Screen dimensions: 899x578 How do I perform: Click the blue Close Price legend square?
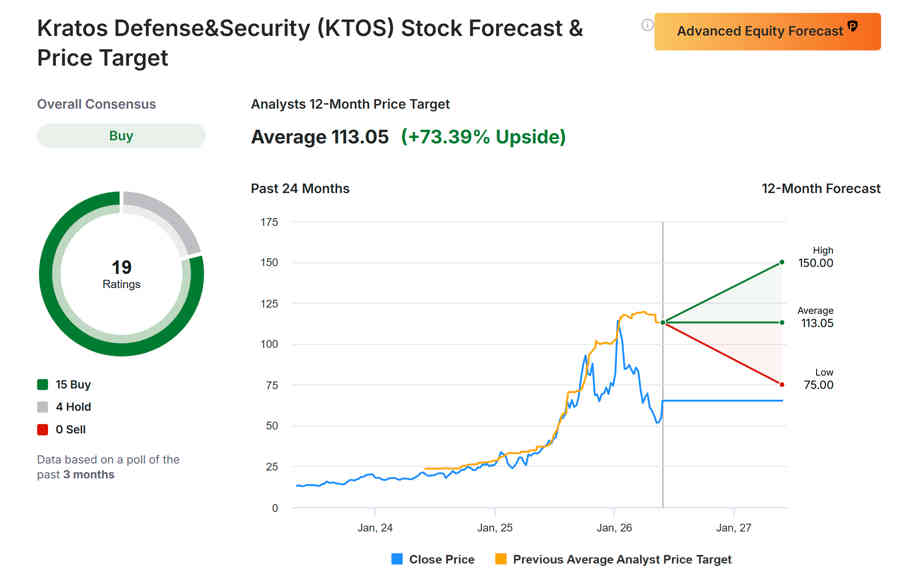(x=397, y=559)
